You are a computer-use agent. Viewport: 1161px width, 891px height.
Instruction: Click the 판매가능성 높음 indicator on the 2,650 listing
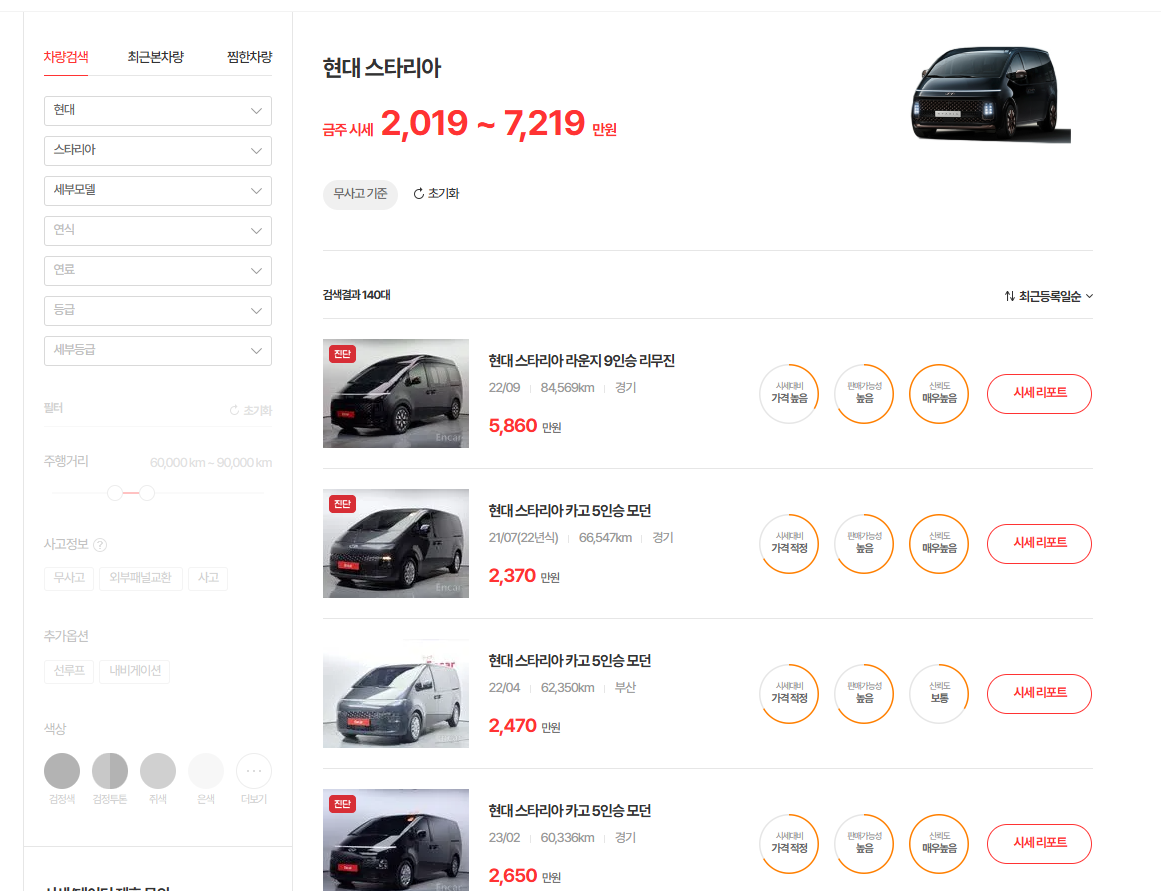point(864,844)
